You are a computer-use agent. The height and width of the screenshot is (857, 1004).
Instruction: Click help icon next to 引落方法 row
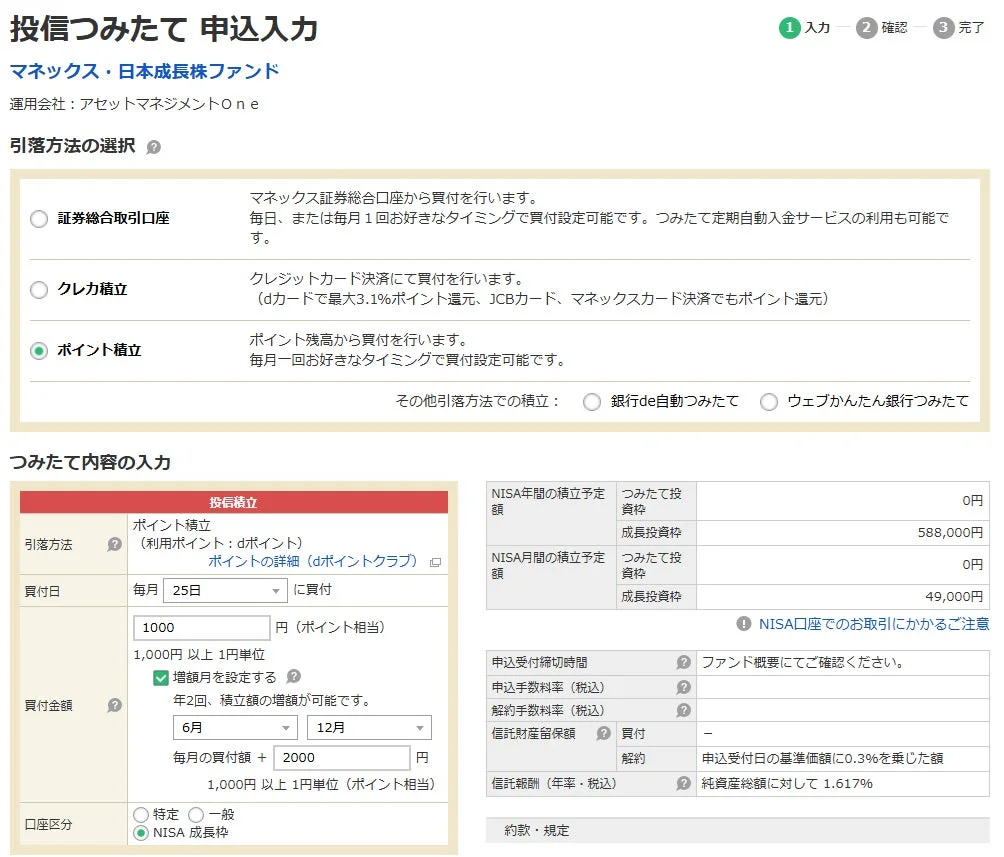(x=115, y=545)
